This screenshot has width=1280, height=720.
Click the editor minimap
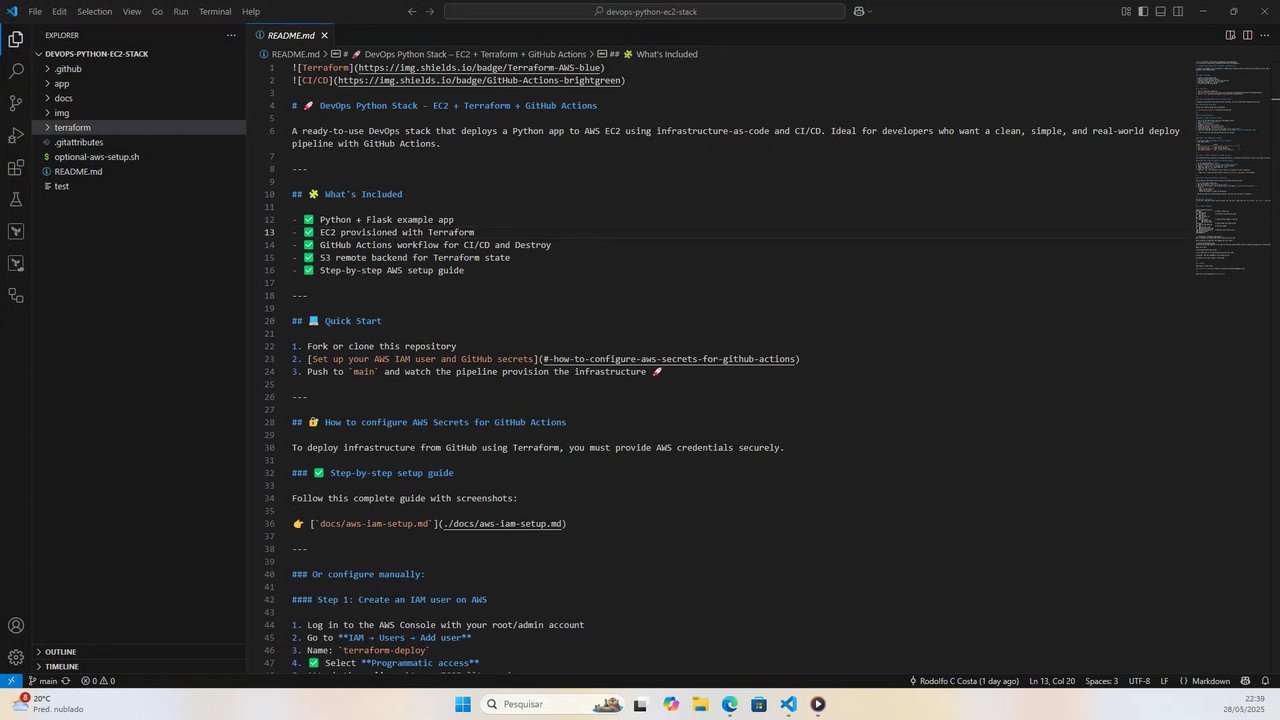1230,170
